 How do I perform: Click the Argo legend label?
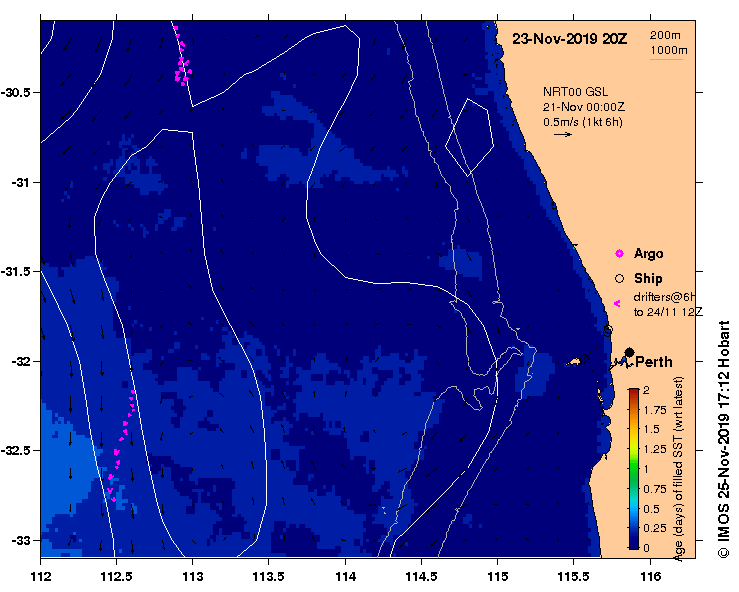[649, 254]
